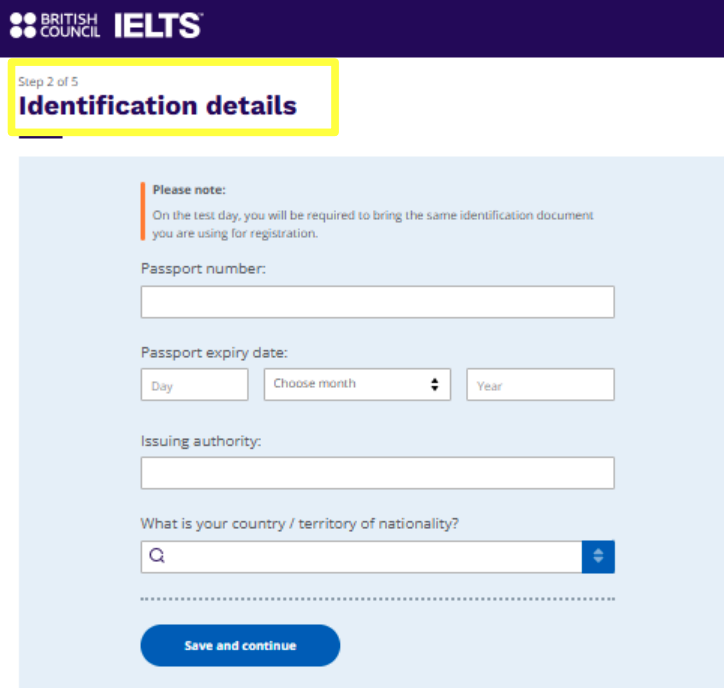Click the Issuing authority text box
The image size is (724, 688).
pos(377,473)
